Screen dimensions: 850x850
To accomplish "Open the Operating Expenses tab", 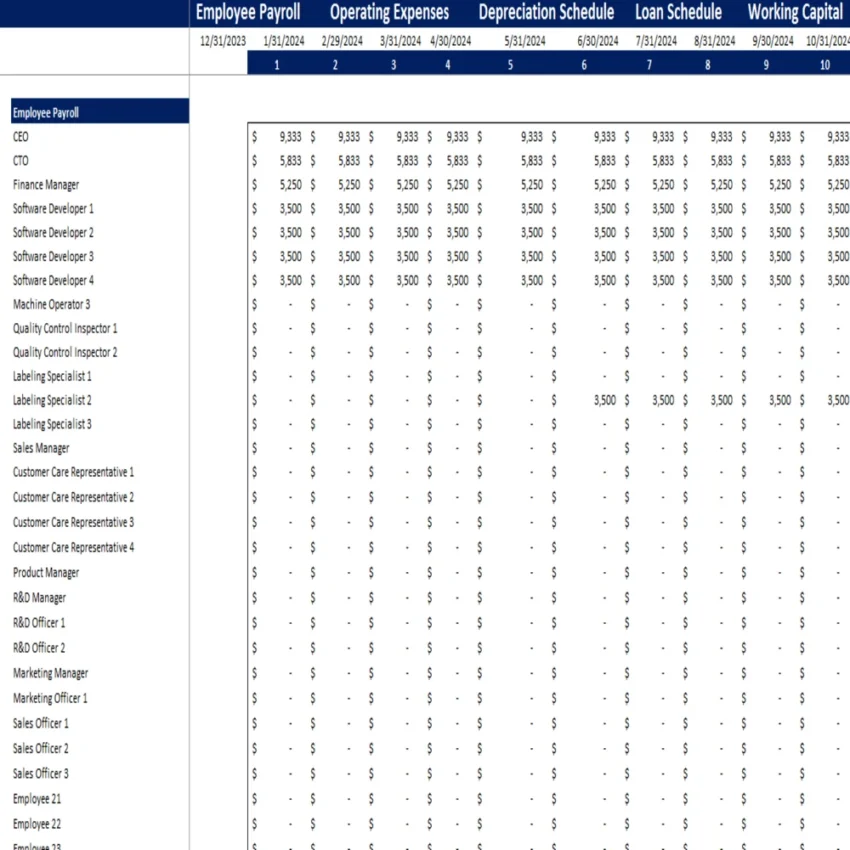I will point(388,12).
